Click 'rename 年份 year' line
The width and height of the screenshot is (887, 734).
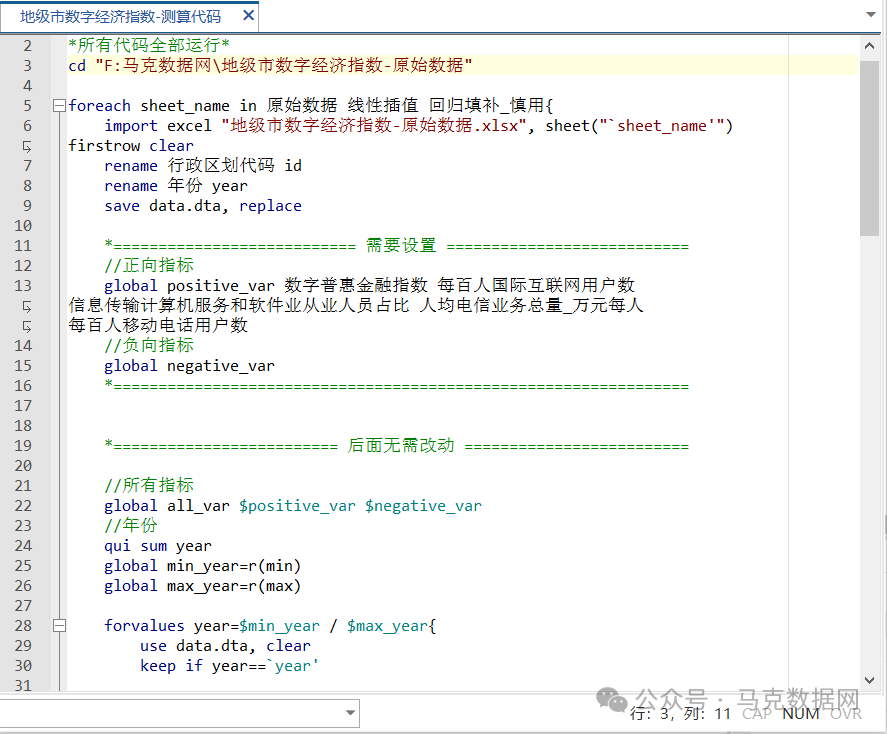point(176,185)
